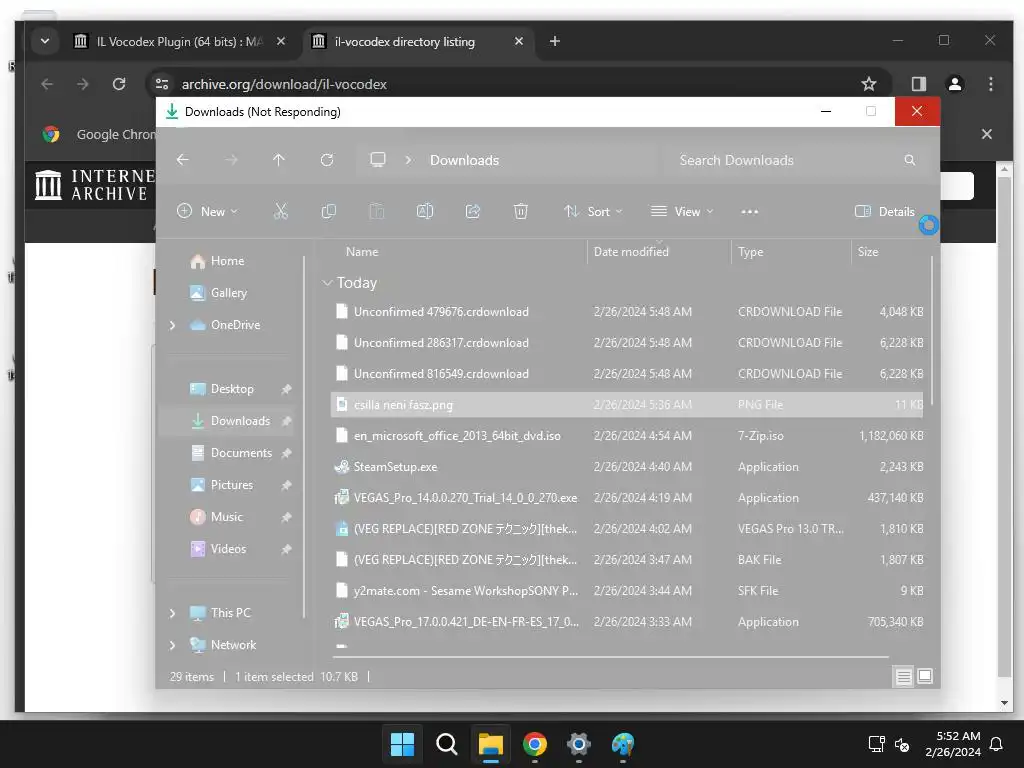
Task: Click the pin icon next to Music
Action: tap(286, 517)
